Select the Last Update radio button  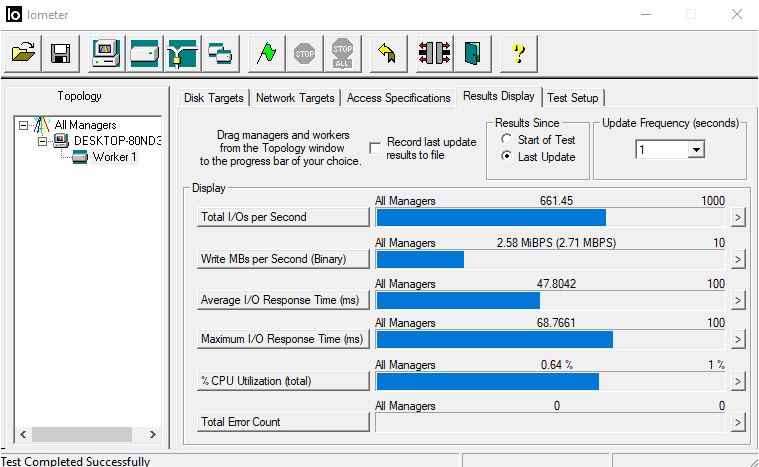pyautogui.click(x=507, y=157)
